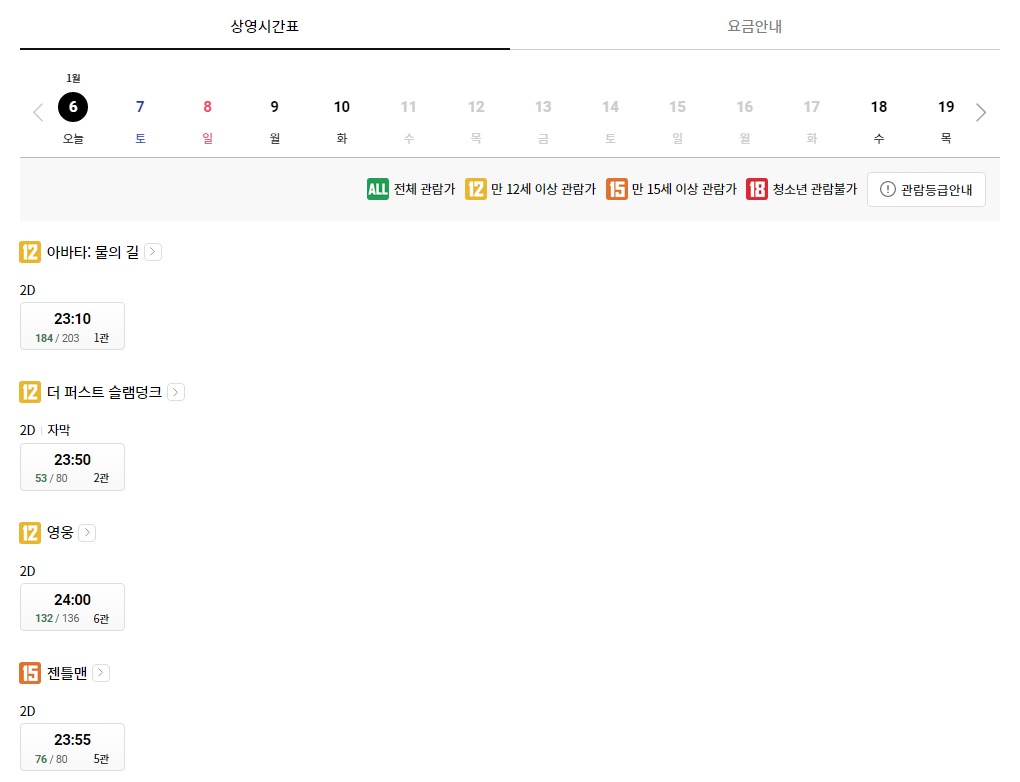Screen dimensions: 1020x782
Task: Click the disabled date 11 수
Action: pyautogui.click(x=409, y=120)
